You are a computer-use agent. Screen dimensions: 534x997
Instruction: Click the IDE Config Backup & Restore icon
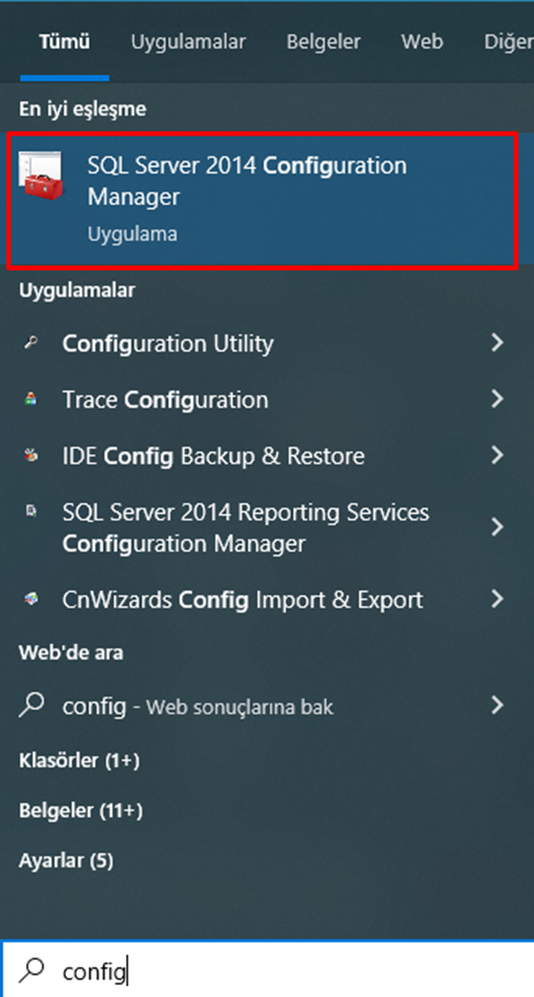point(31,455)
